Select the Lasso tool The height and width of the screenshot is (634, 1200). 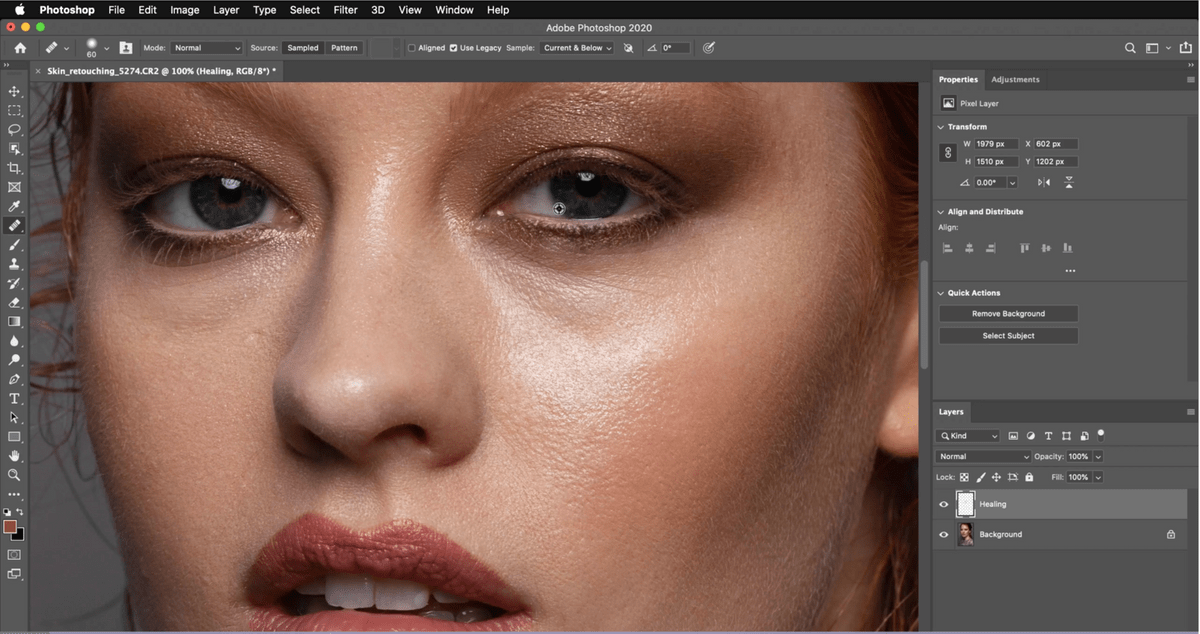click(14, 130)
